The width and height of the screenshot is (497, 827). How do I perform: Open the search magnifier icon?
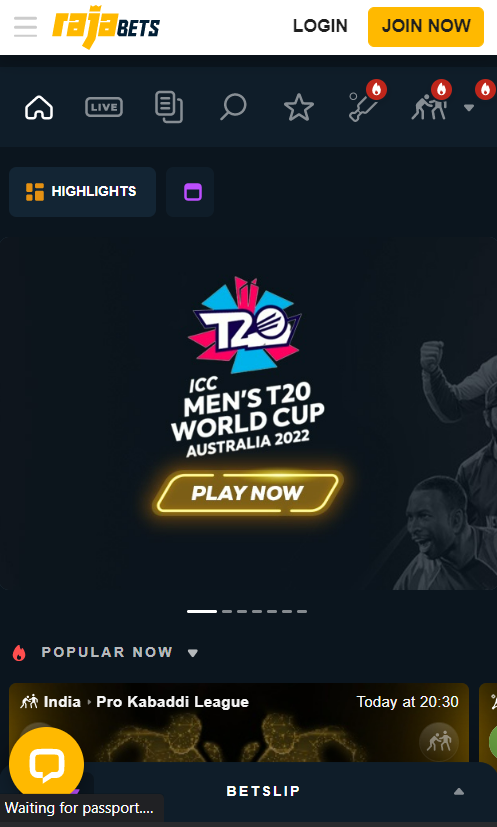(233, 107)
